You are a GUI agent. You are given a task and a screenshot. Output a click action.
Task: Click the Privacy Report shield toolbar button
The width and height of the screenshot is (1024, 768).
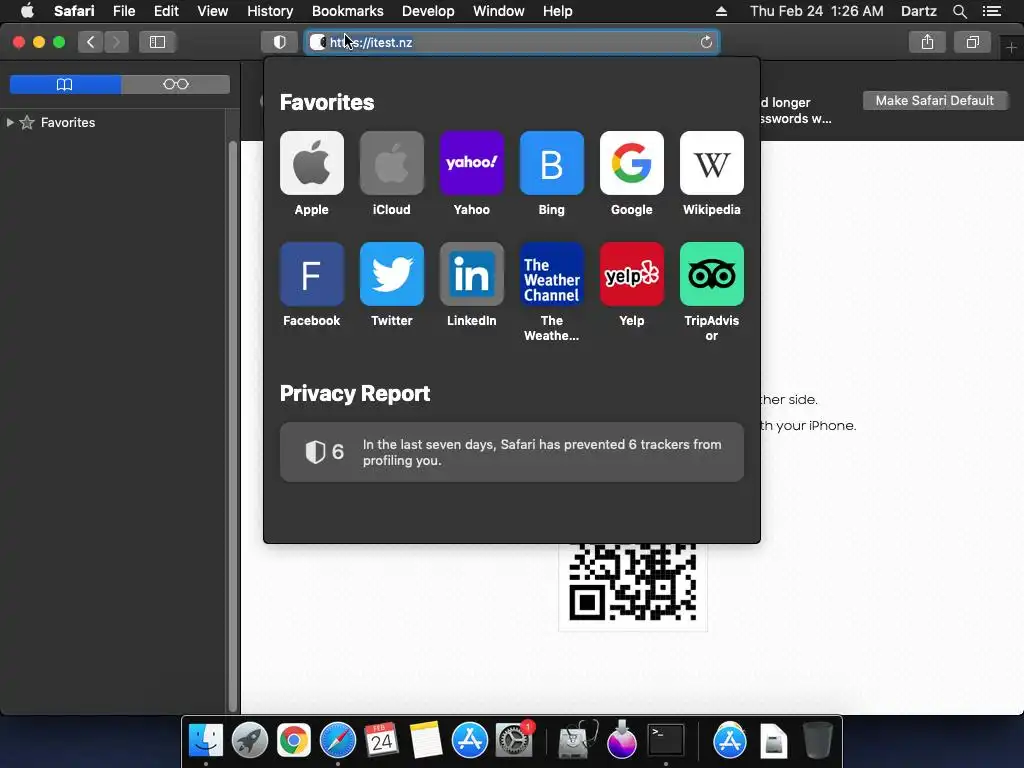[x=280, y=42]
